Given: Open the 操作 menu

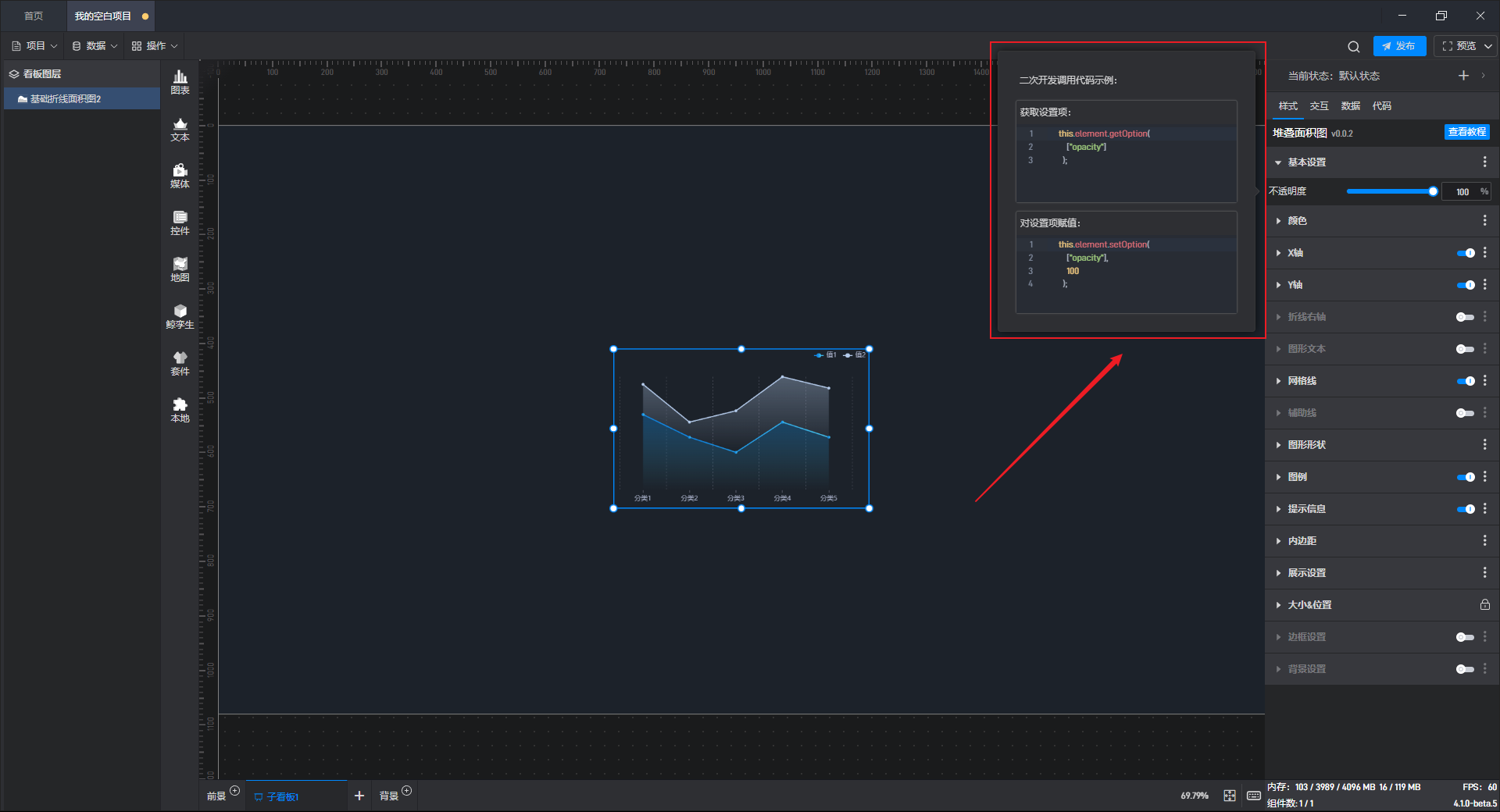Looking at the screenshot, I should coord(155,46).
